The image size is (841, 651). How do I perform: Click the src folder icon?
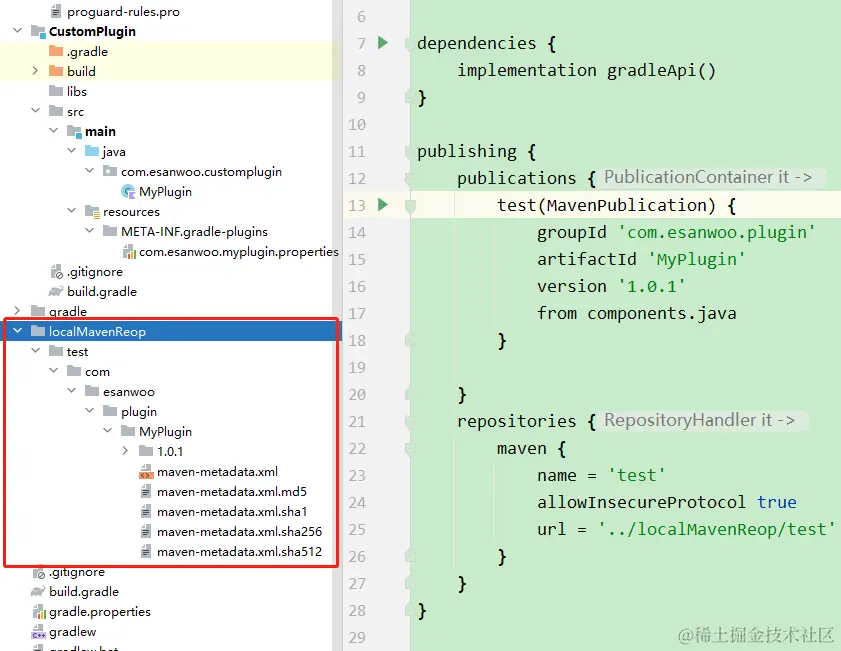pos(56,111)
